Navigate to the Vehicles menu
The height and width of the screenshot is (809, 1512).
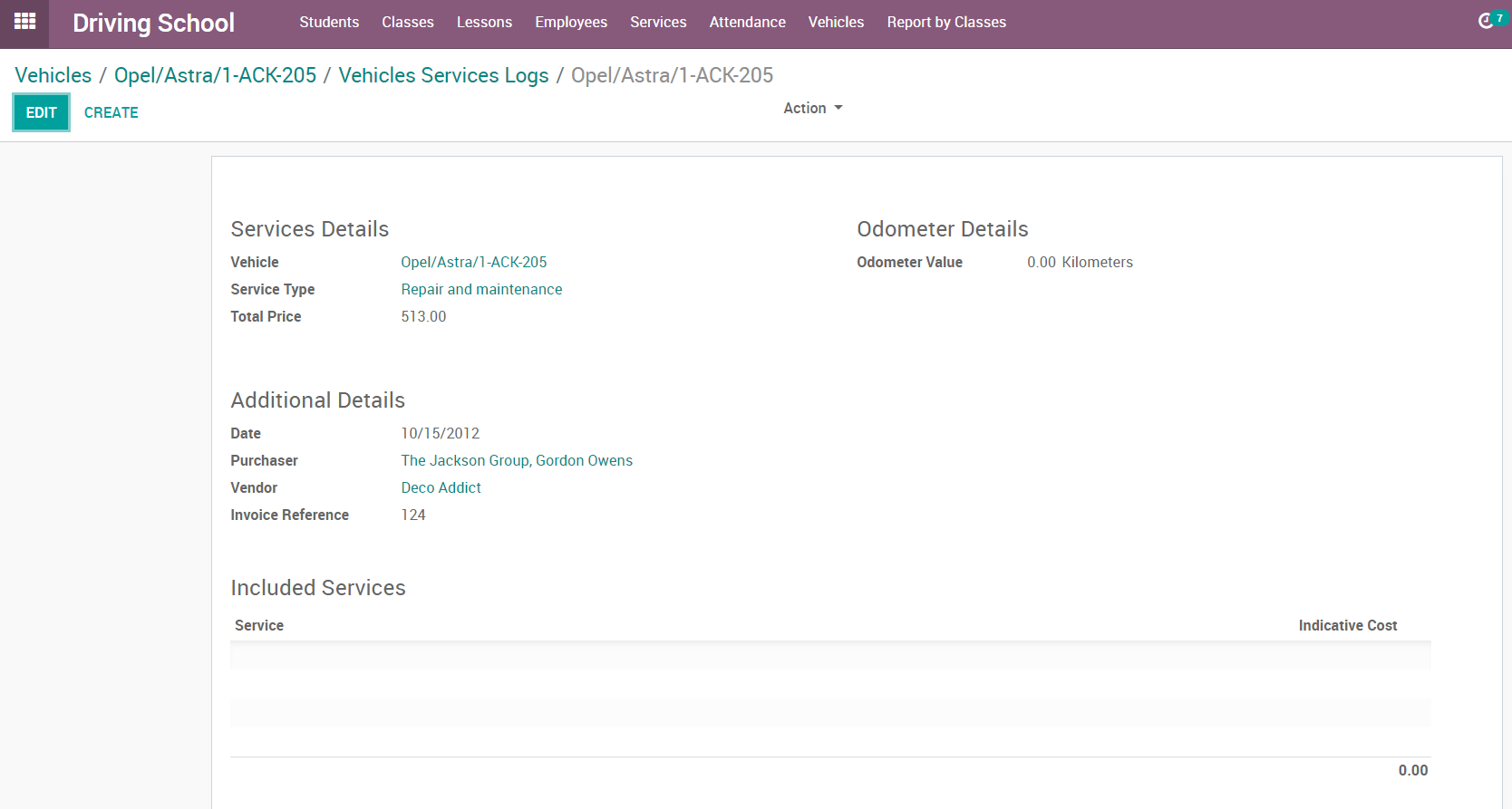(836, 22)
